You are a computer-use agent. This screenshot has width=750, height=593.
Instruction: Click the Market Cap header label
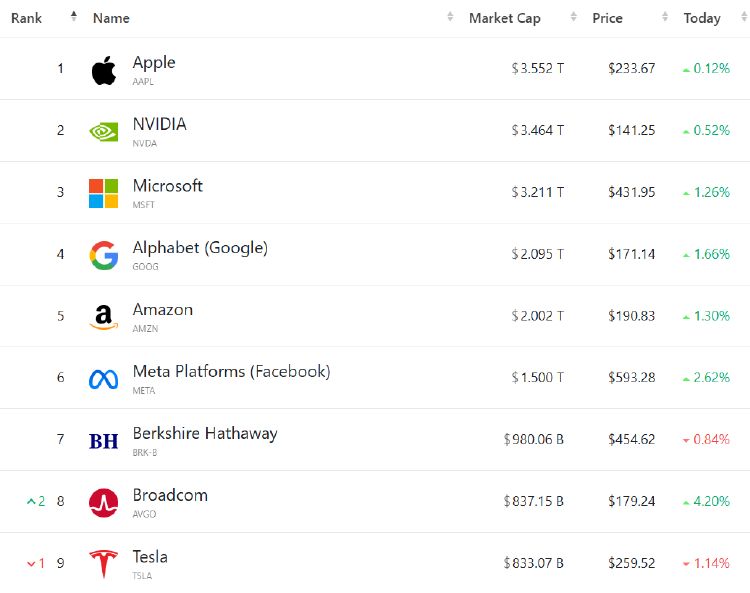505,18
